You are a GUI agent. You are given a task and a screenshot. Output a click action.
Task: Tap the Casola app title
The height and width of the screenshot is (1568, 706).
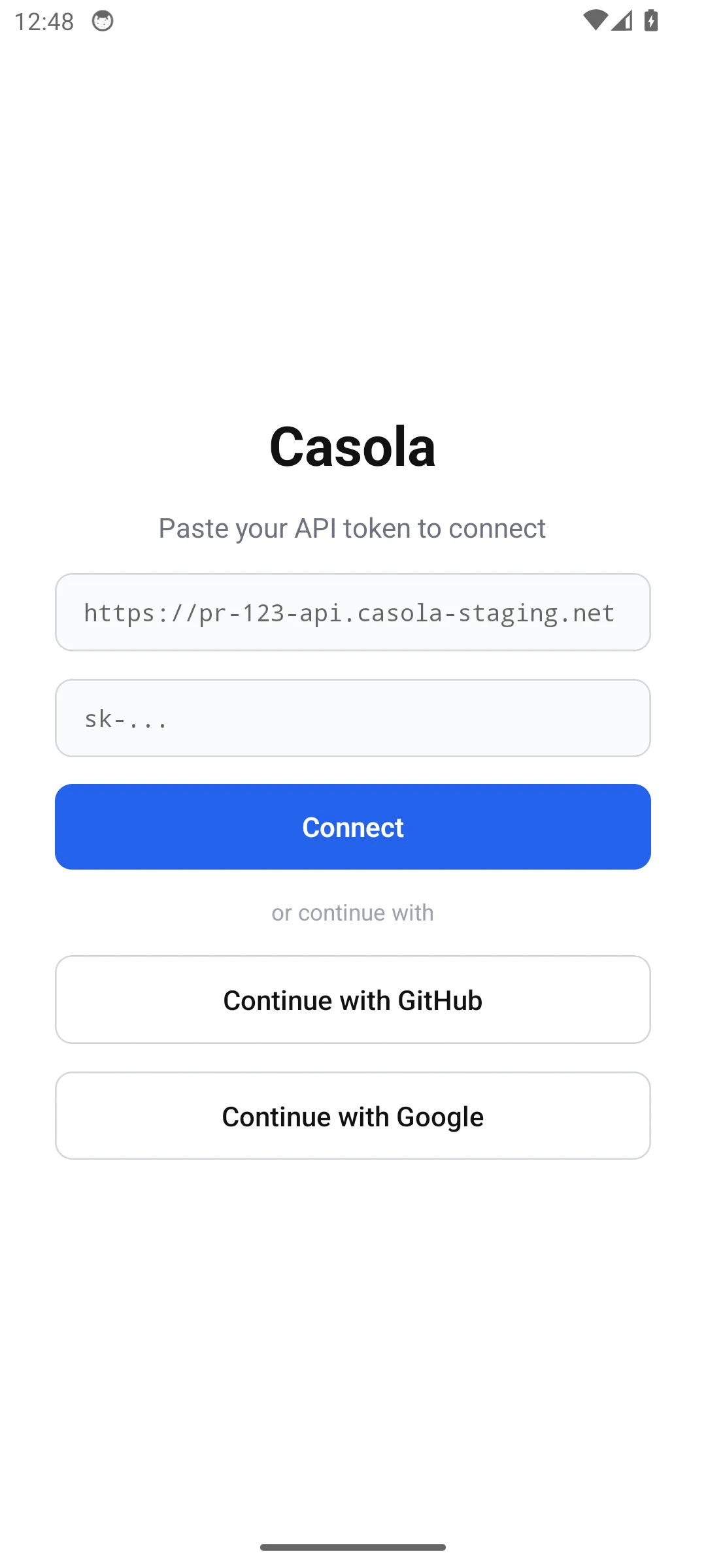(x=353, y=445)
